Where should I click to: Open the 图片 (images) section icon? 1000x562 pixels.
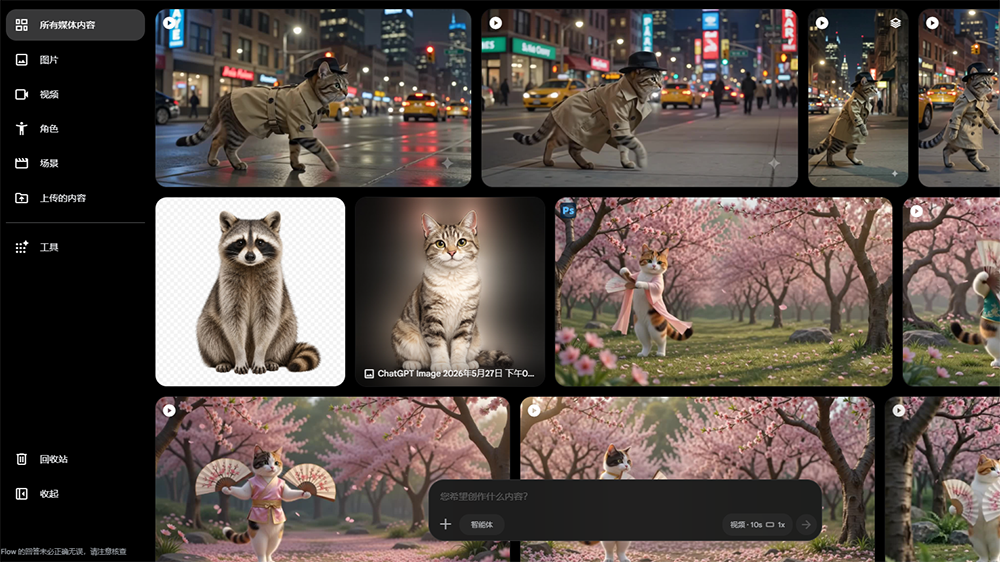[x=22, y=59]
